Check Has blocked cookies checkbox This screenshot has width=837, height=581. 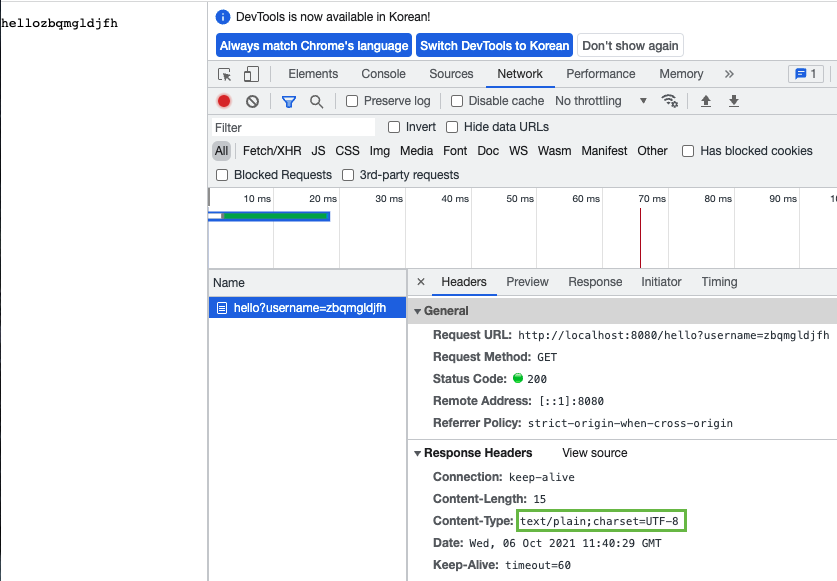coord(688,151)
